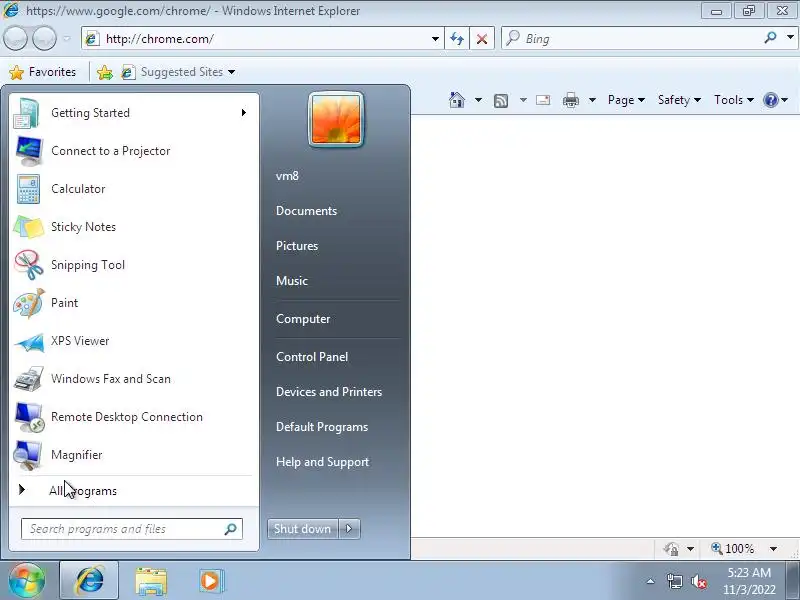
Task: Show All Programs list
Action: (x=134, y=490)
